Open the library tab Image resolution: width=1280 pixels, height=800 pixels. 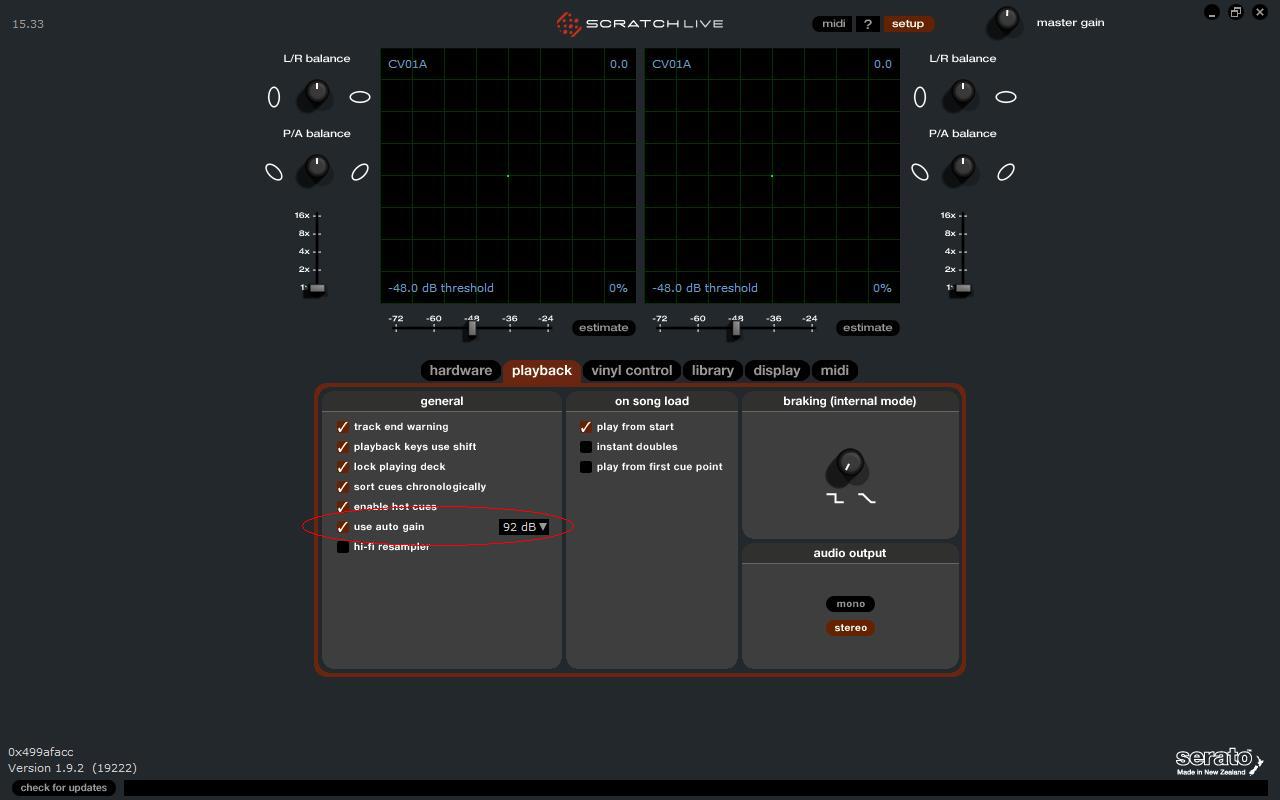pyautogui.click(x=712, y=370)
